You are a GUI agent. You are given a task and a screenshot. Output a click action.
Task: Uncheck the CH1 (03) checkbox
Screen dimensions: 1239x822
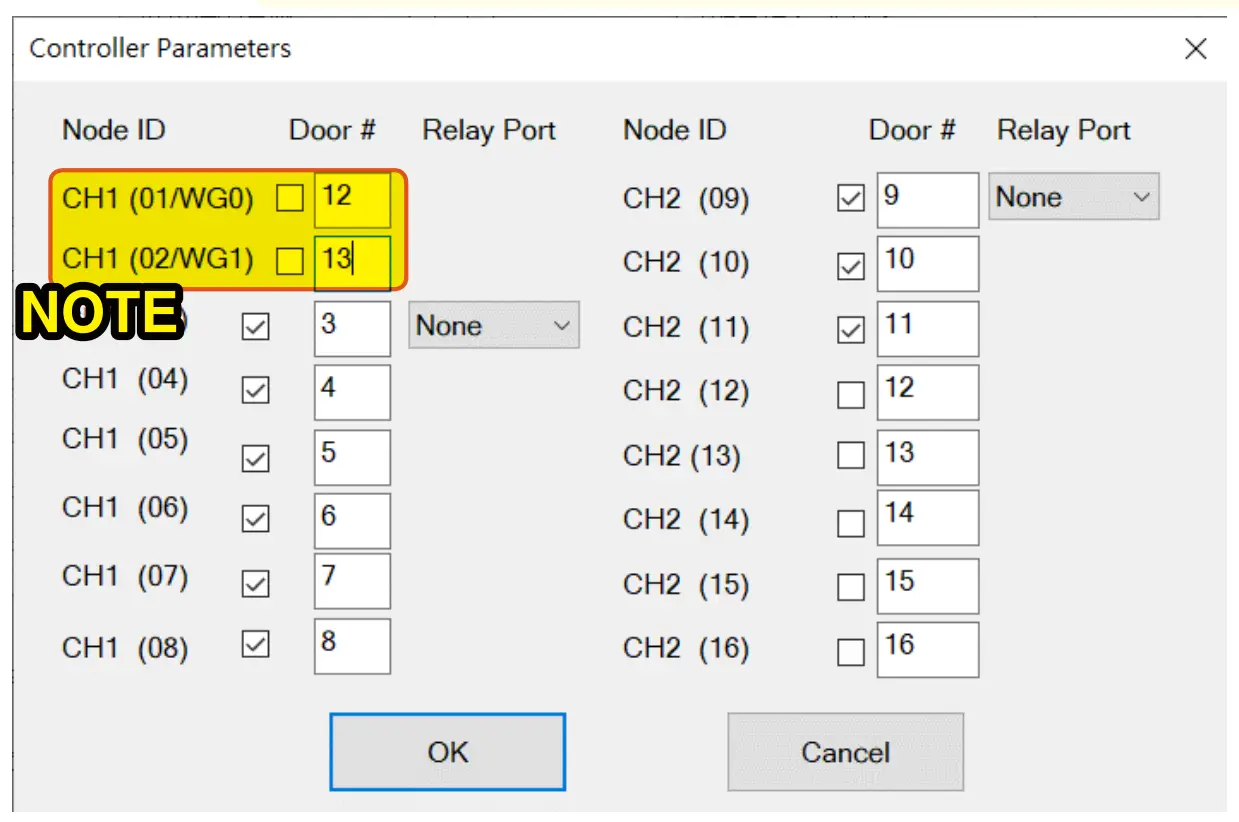(253, 329)
